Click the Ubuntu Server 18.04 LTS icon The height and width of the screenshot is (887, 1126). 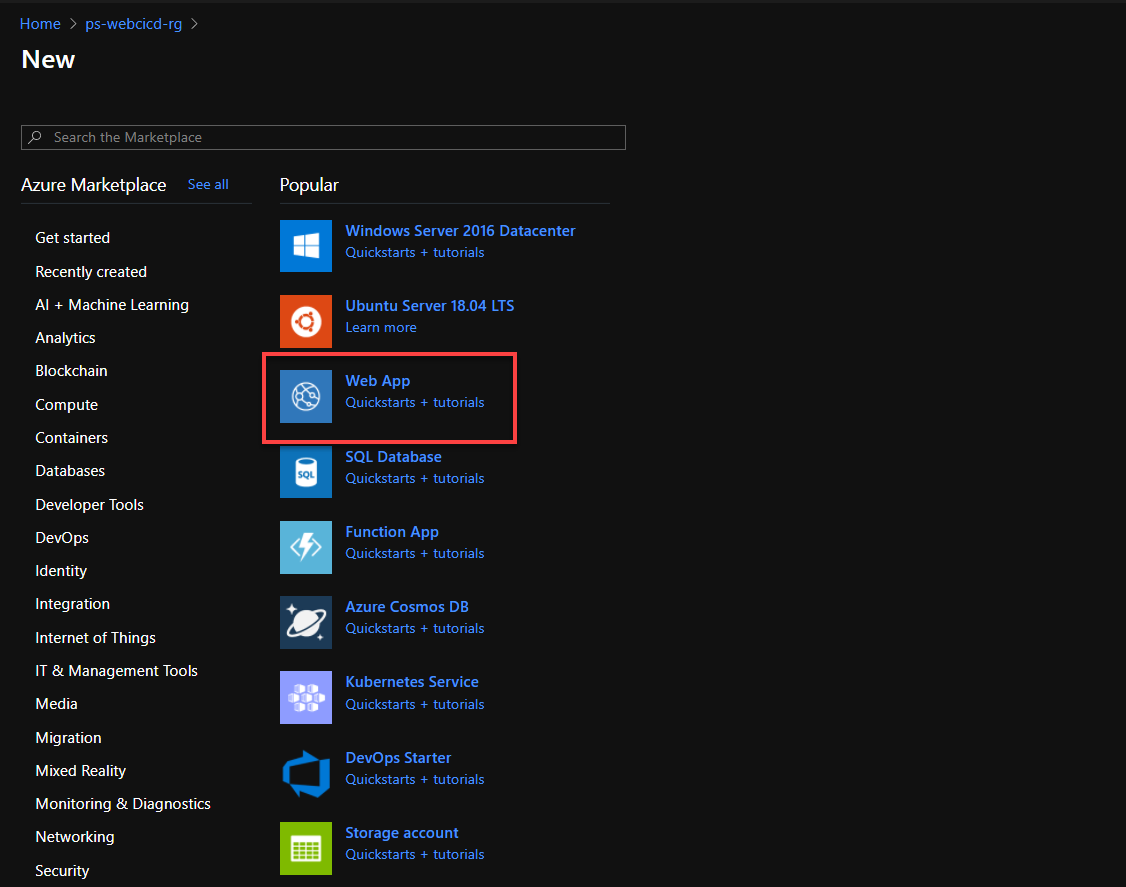305,321
